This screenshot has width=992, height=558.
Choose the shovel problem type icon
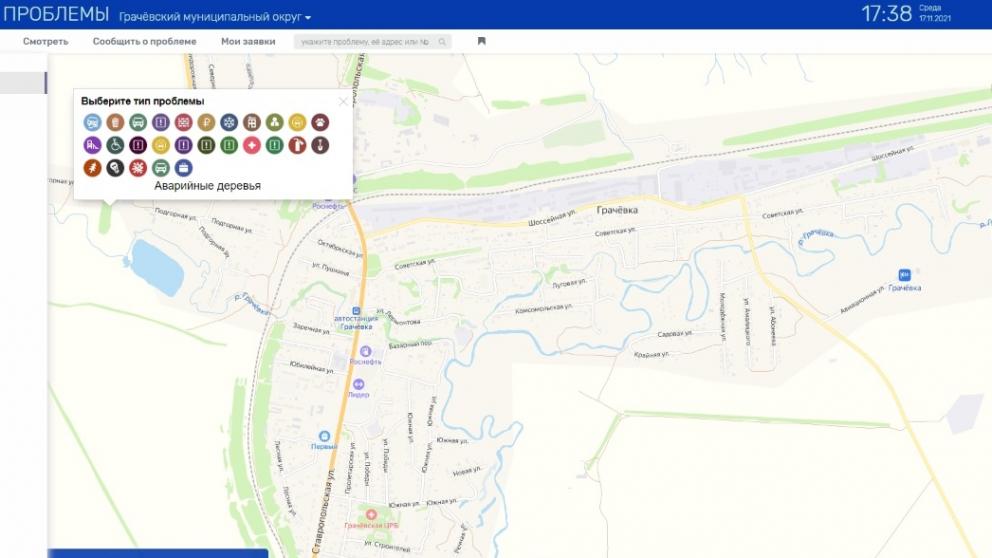tap(320, 145)
